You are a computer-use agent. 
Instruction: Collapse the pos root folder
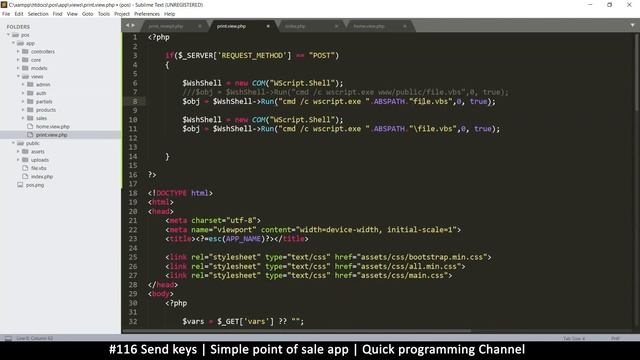8,35
